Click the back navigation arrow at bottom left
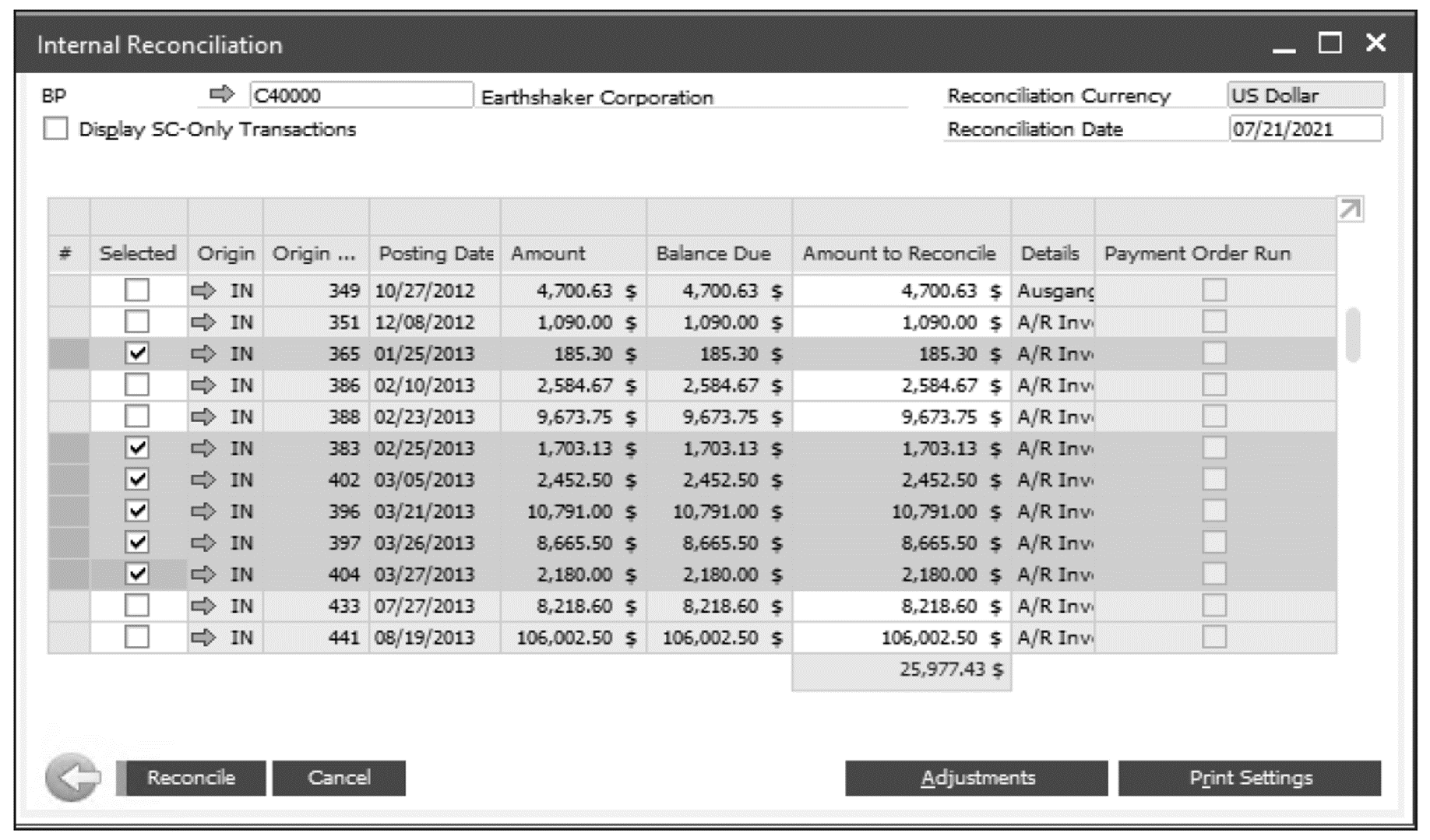Screen dimensions: 1430x840 pyautogui.click(x=76, y=776)
